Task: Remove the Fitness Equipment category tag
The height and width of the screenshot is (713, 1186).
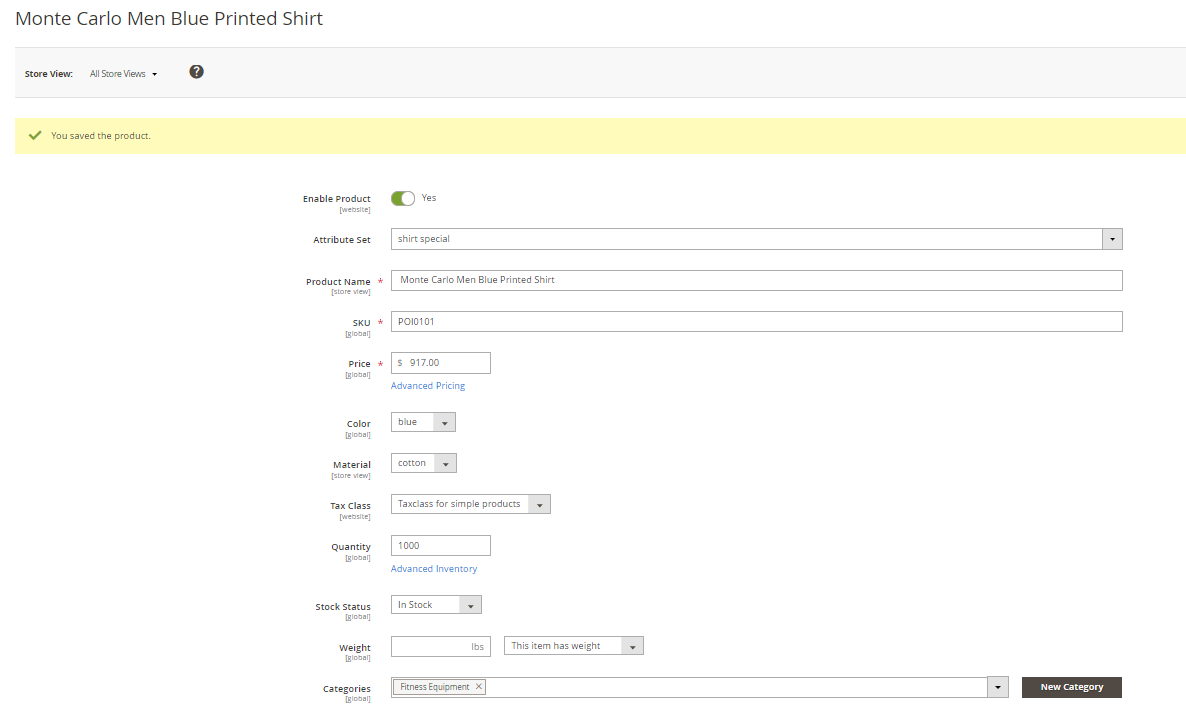Action: pos(479,687)
